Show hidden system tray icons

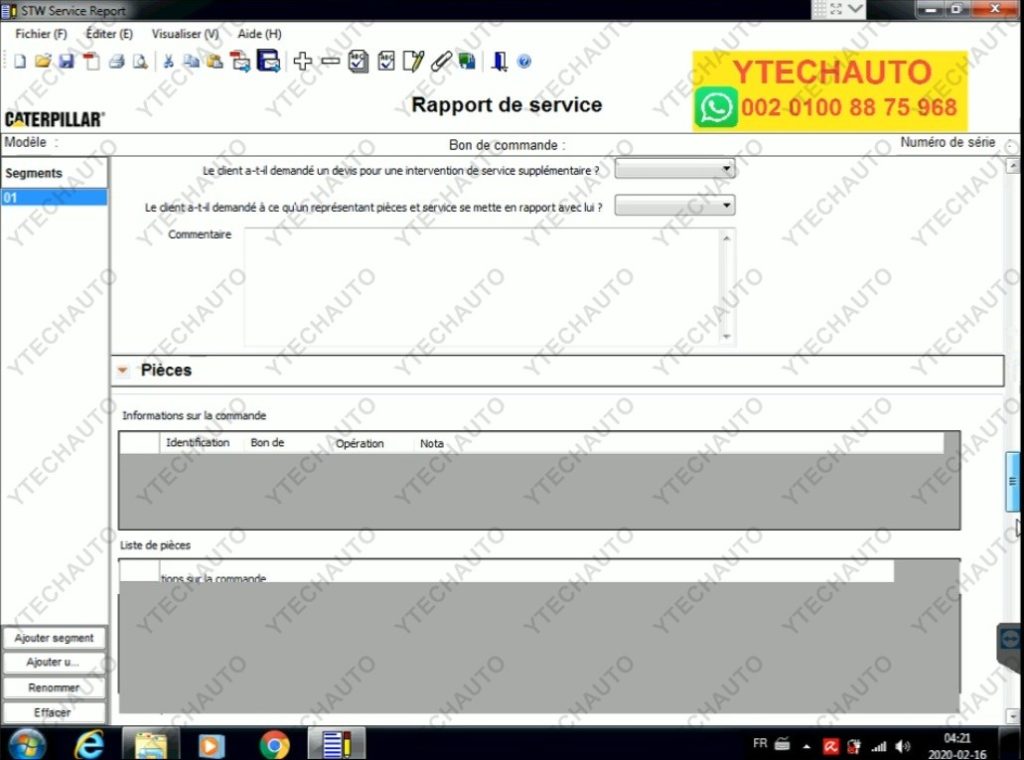(x=807, y=746)
